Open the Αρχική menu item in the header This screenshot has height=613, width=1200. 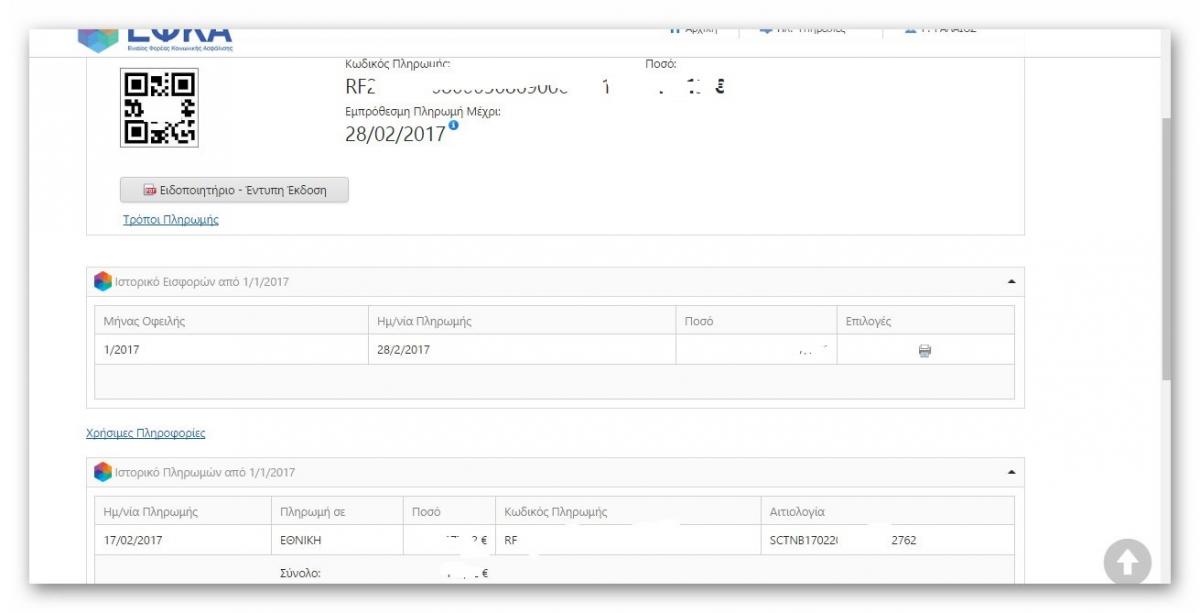coord(693,30)
